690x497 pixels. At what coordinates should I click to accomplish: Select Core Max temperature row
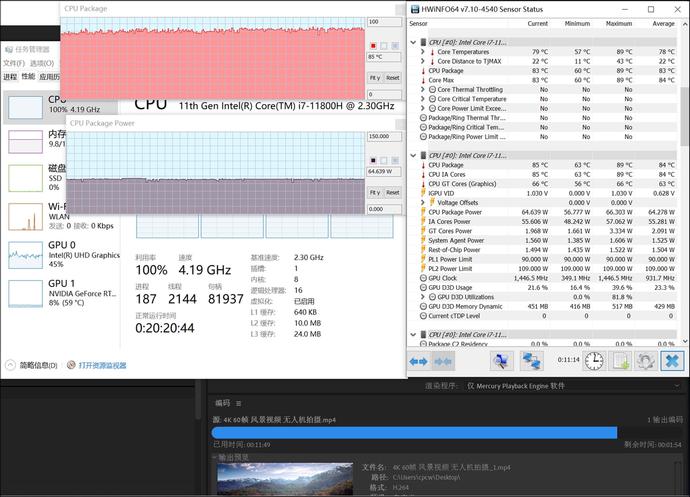(x=547, y=80)
